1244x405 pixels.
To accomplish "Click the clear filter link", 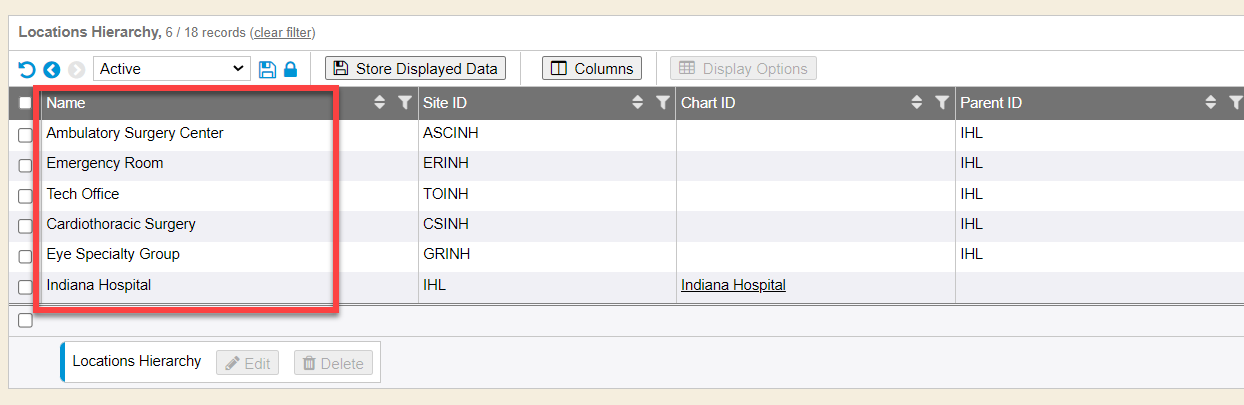I will (x=283, y=32).
